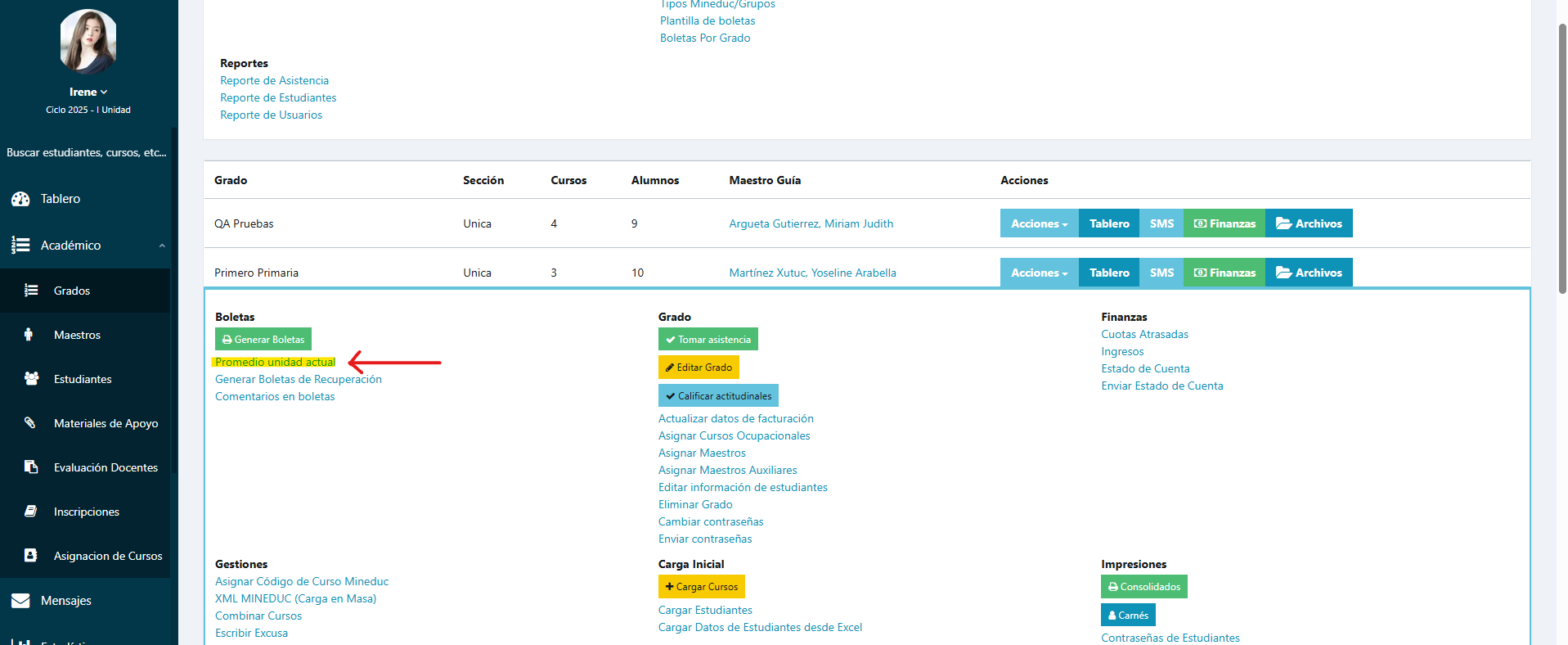Open Evaluación Docentes menu item
This screenshot has width=1568, height=645.
[106, 467]
